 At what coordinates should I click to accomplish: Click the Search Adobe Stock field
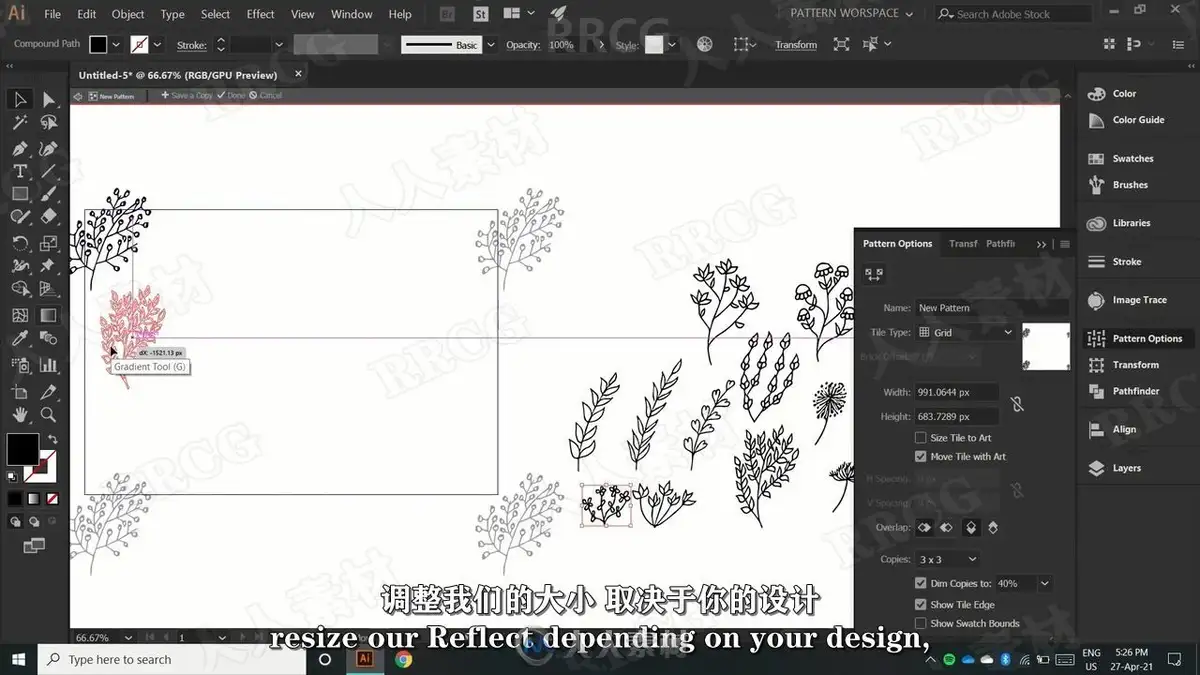1013,14
